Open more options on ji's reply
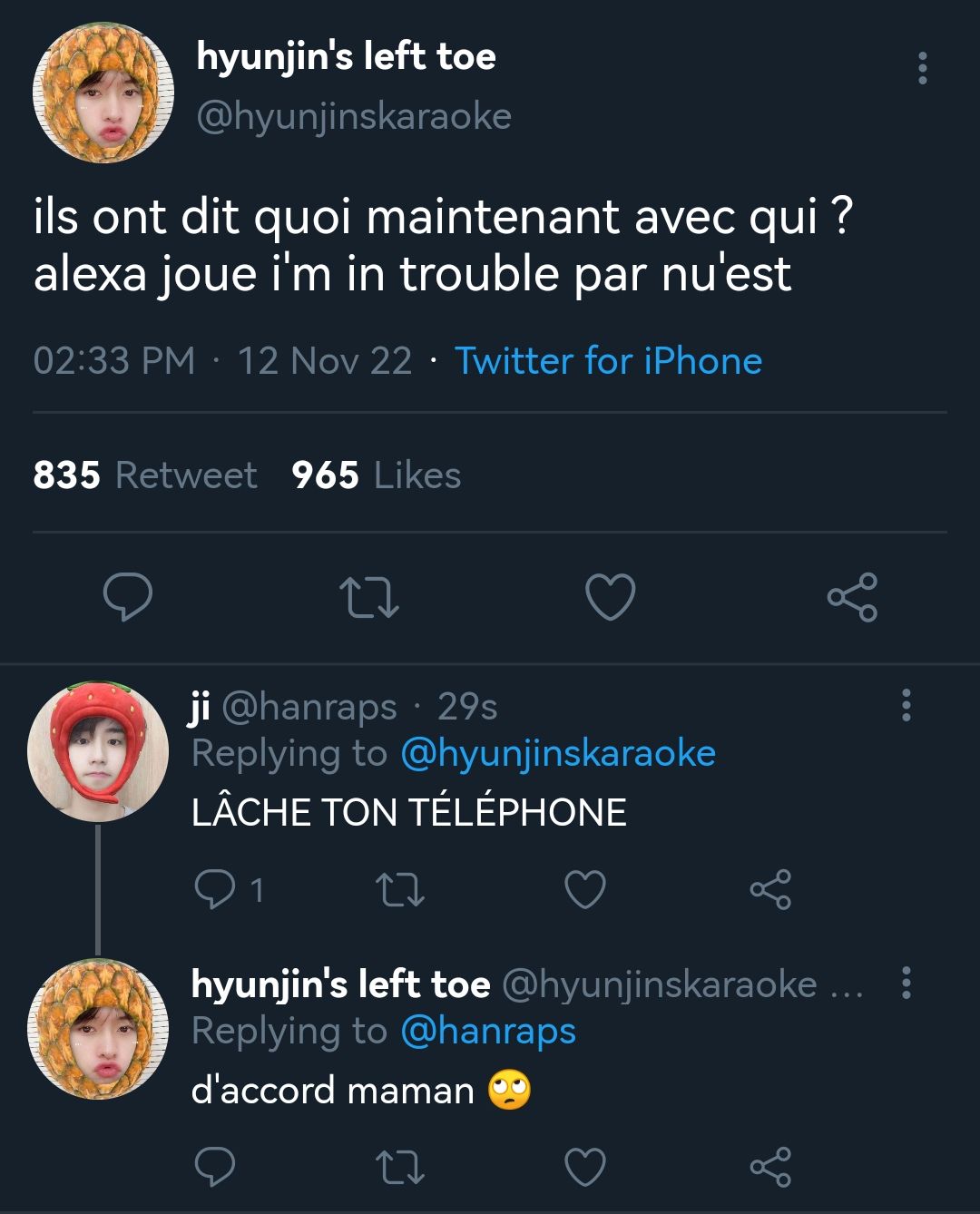 [x=906, y=705]
